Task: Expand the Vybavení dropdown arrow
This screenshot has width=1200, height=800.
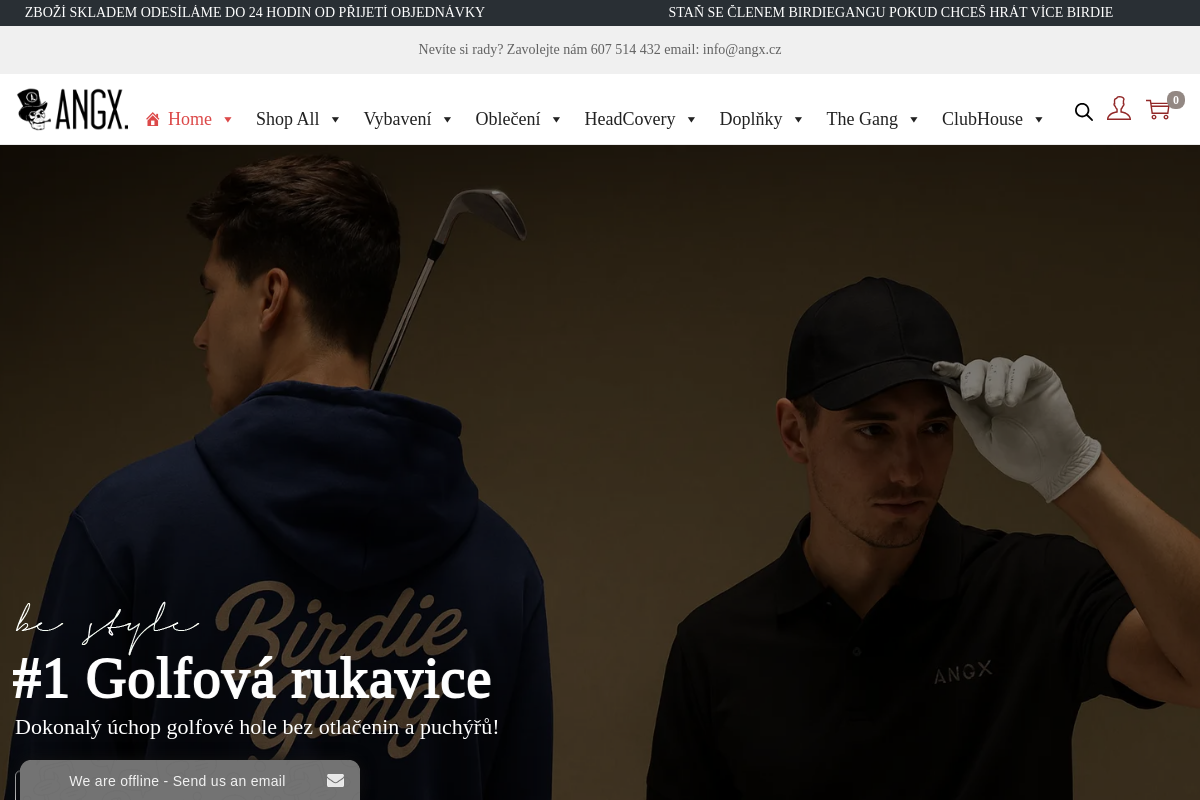Action: coord(447,120)
